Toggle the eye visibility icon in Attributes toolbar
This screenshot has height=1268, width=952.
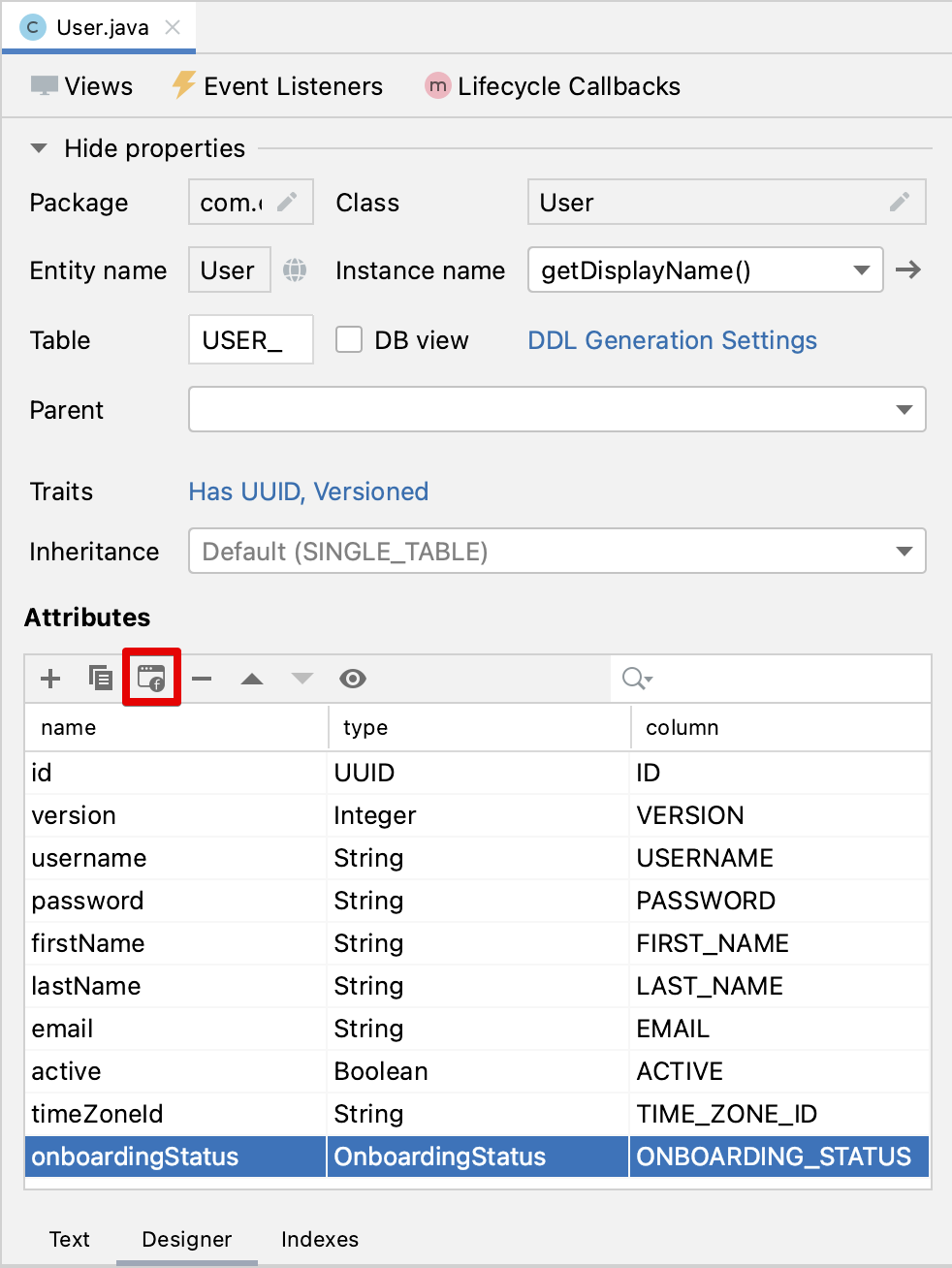pyautogui.click(x=353, y=679)
